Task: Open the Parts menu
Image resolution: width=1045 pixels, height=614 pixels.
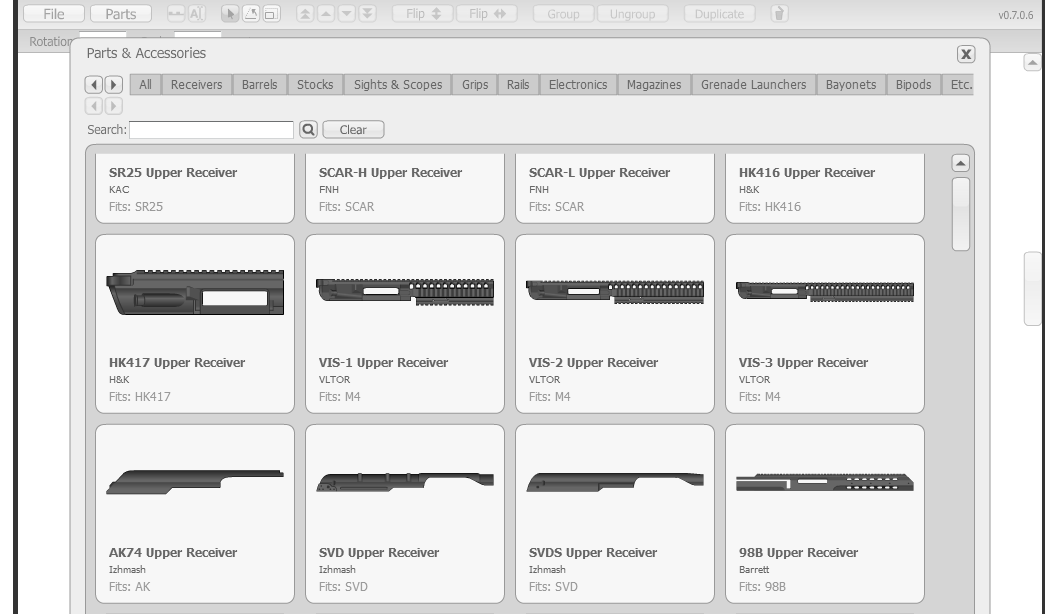Action: tap(121, 13)
